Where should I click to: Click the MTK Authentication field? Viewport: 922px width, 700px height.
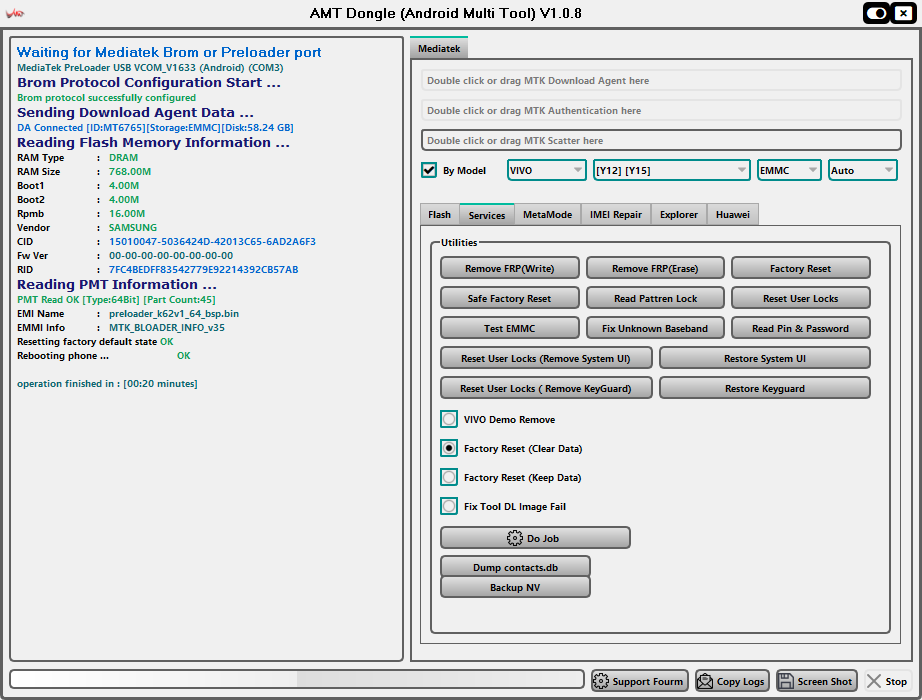point(661,111)
